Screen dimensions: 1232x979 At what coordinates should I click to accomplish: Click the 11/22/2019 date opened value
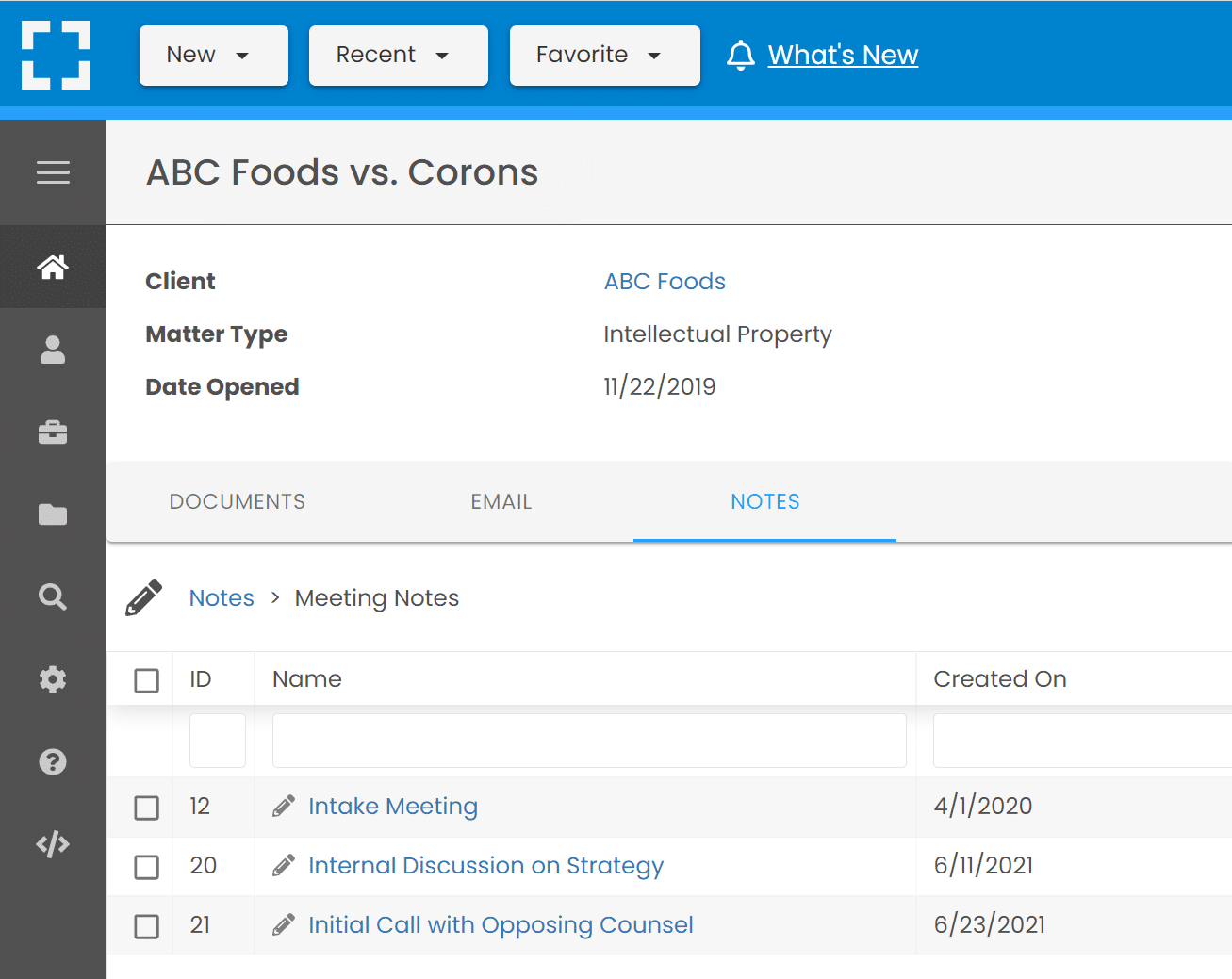click(660, 386)
